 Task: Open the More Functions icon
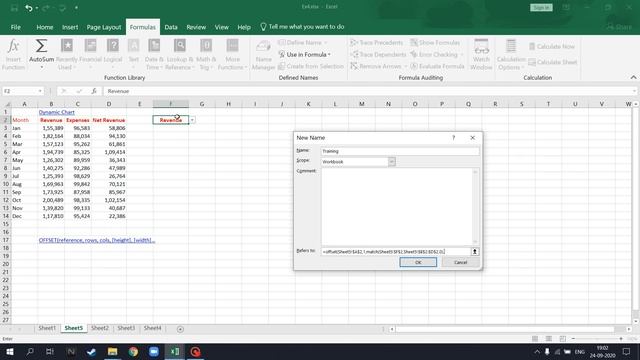[232, 45]
